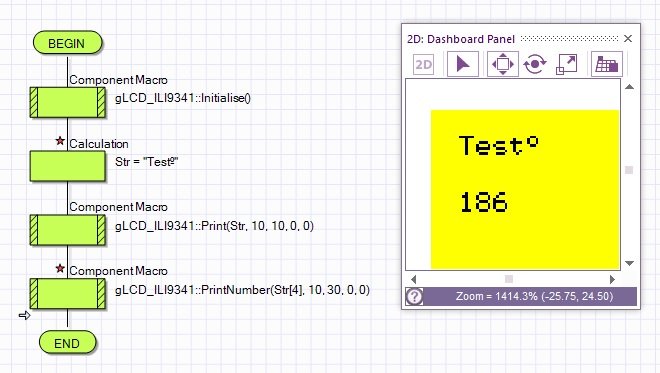Click the red star breakpoint on Calculation
660x373 pixels.
pyautogui.click(x=60, y=141)
